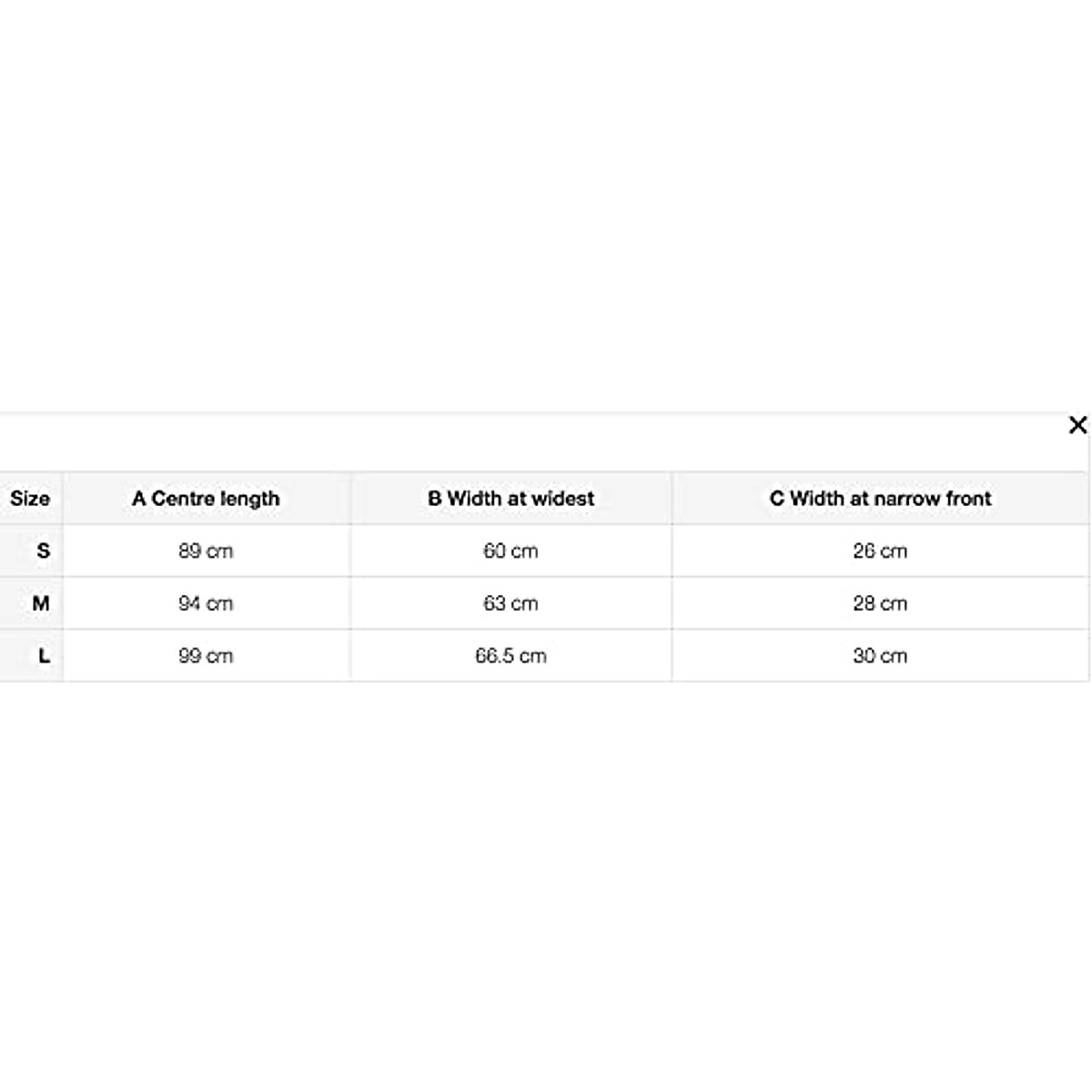Select the size L row label
Image resolution: width=1092 pixels, height=1092 pixels.
click(x=44, y=656)
